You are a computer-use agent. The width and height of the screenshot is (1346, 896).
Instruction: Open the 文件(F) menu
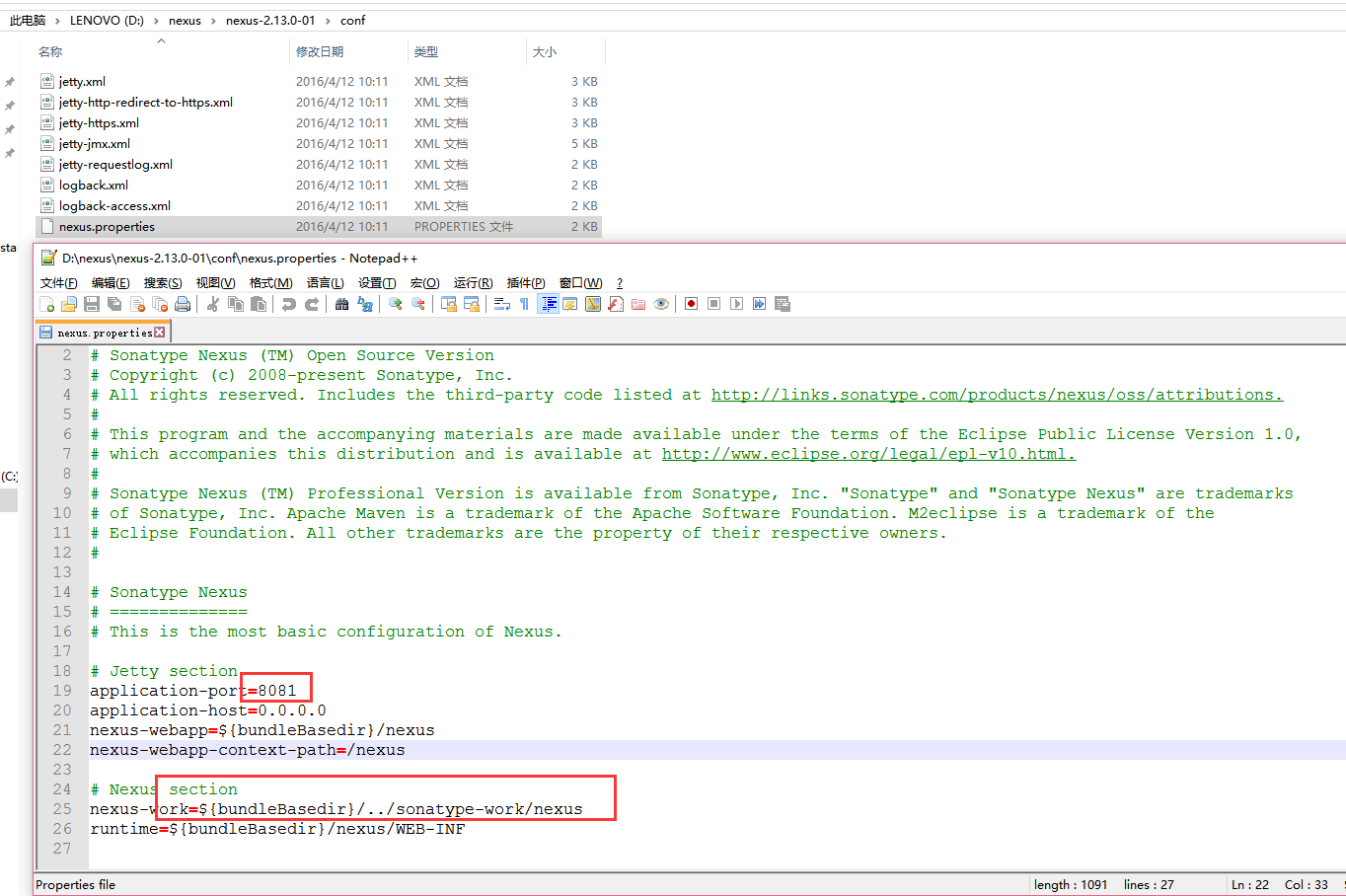pyautogui.click(x=58, y=283)
